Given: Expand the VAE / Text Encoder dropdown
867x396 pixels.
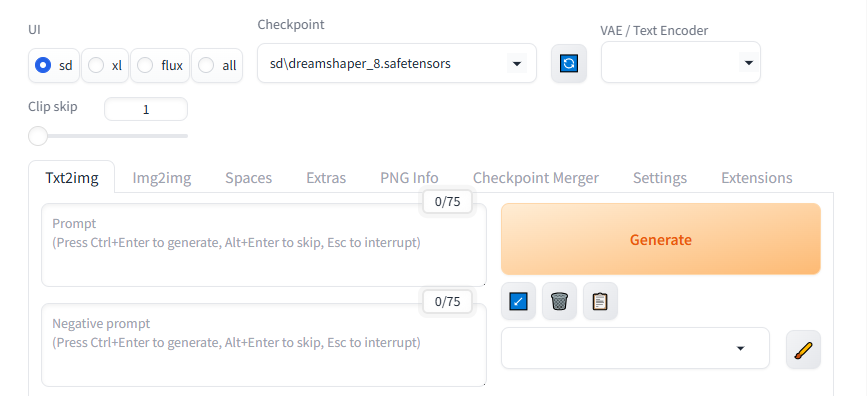Looking at the screenshot, I should 681,62.
